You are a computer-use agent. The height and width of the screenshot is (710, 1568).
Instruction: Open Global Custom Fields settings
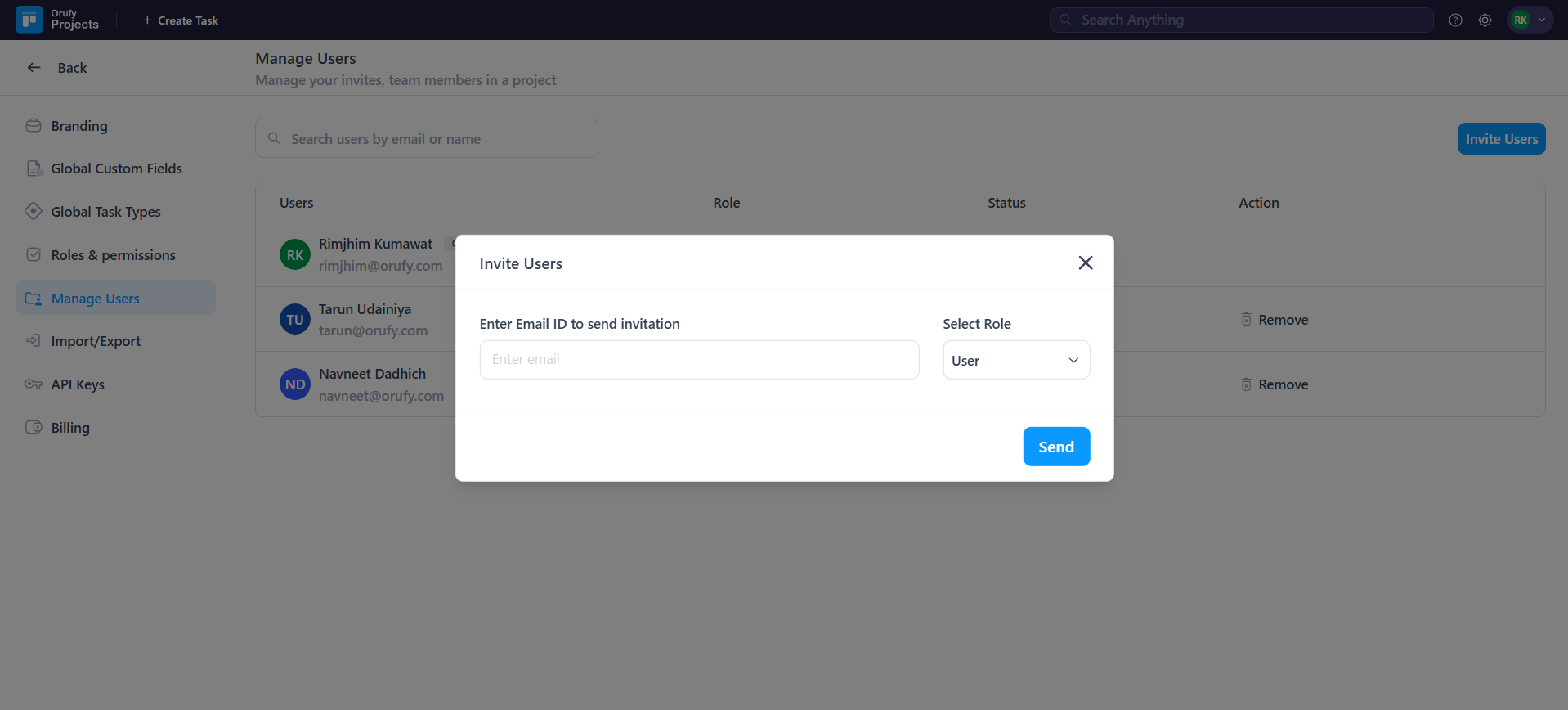click(116, 169)
